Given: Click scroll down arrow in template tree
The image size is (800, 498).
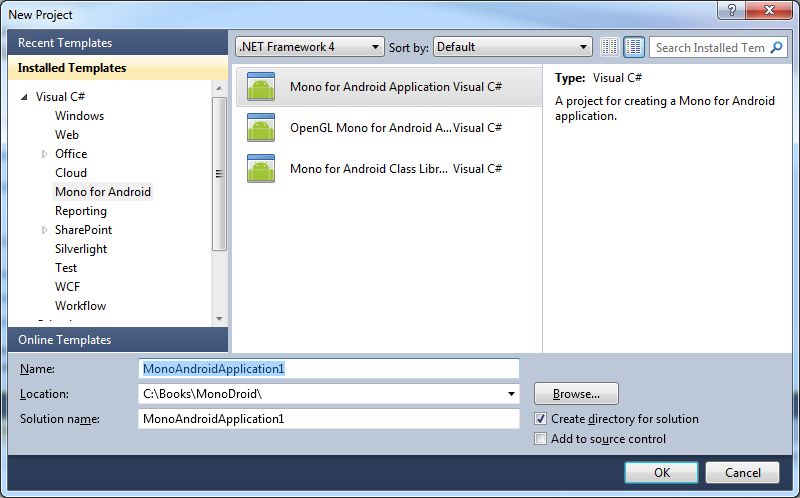Looking at the screenshot, I should coord(219,319).
